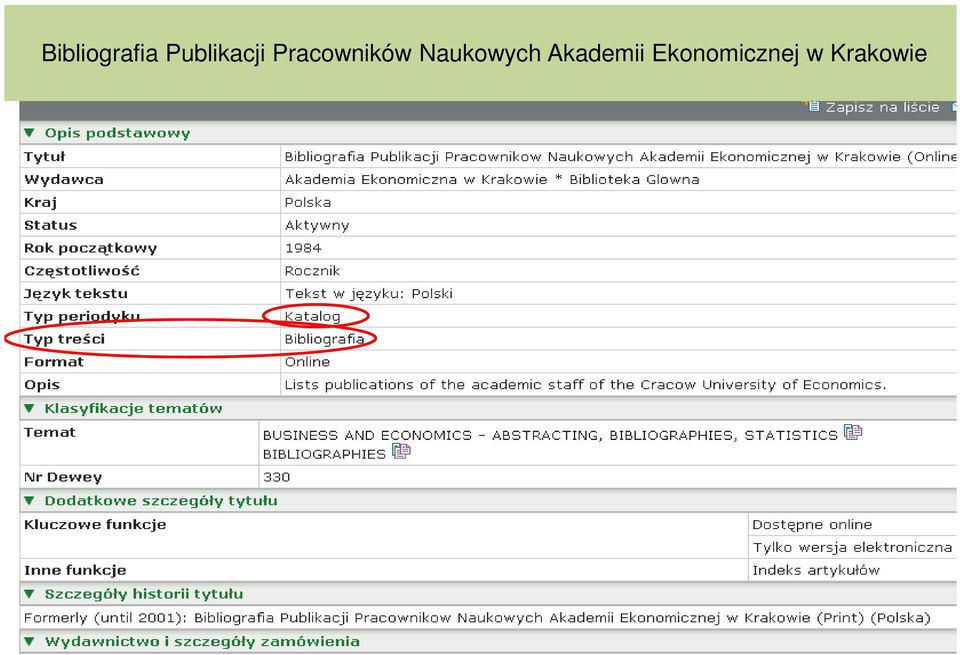960x655 pixels.
Task: Click the Typ treści row label
Action: pyautogui.click(x=64, y=339)
